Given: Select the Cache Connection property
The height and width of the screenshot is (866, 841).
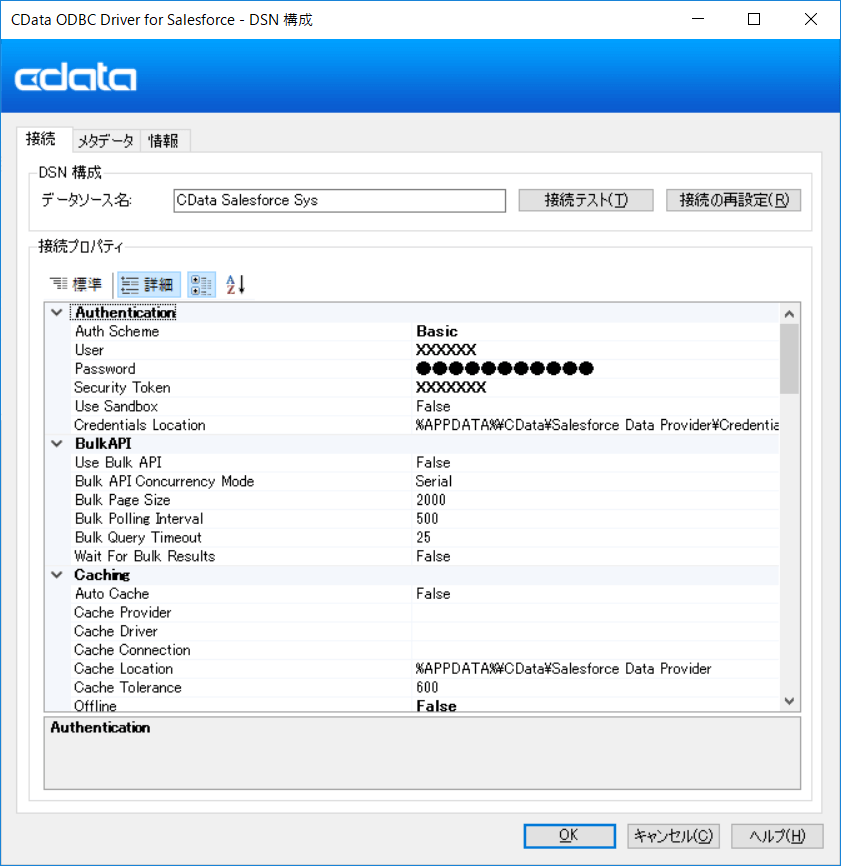Looking at the screenshot, I should [x=425, y=651].
